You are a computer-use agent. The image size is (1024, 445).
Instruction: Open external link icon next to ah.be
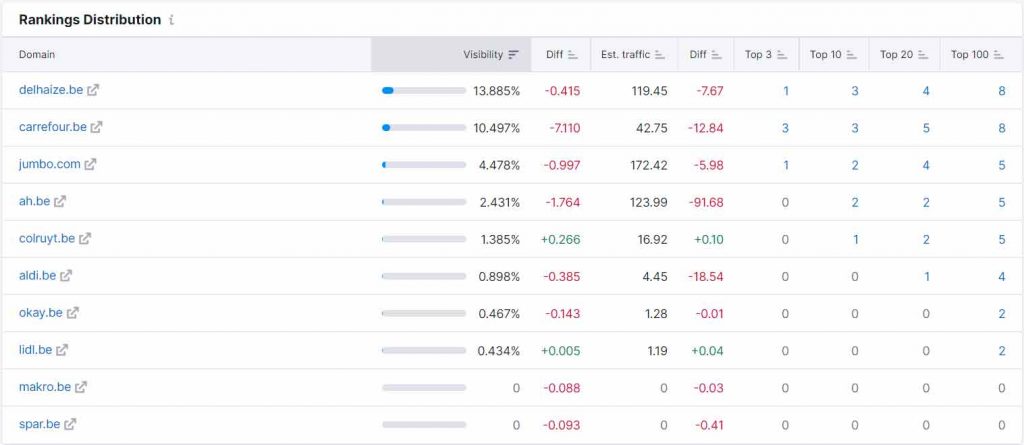pyautogui.click(x=60, y=201)
